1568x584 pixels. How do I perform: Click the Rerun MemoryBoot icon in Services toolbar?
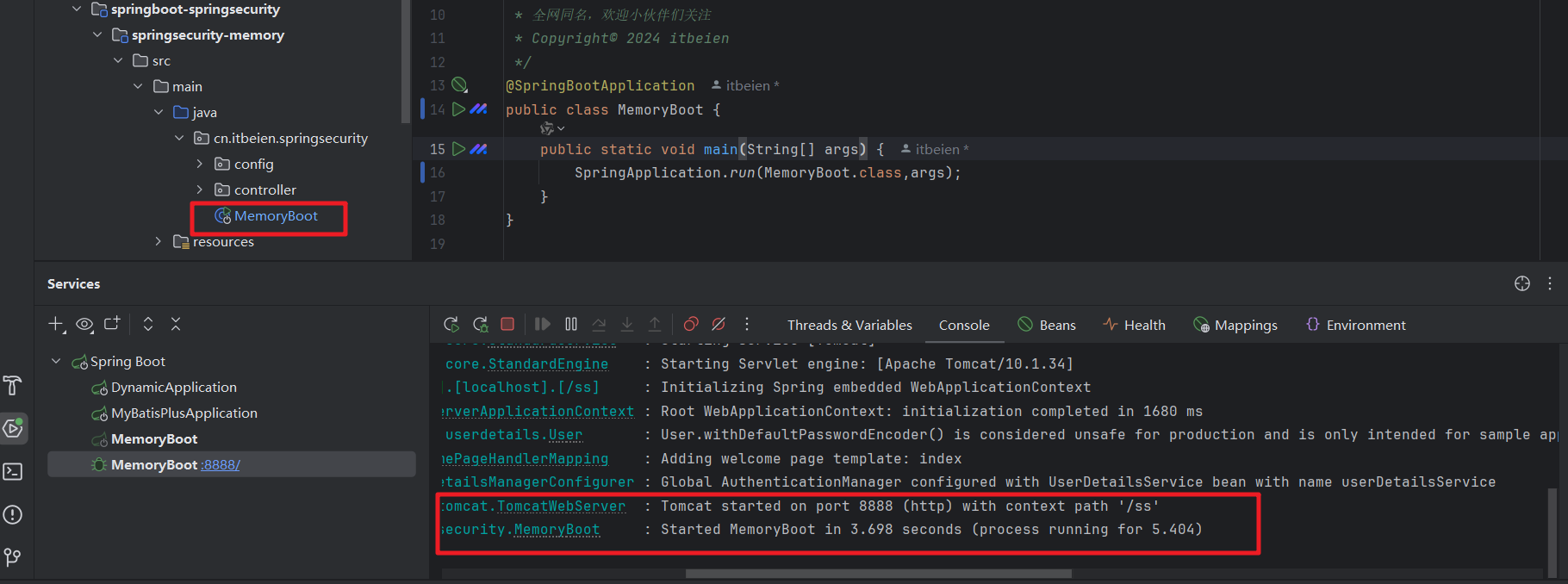(451, 324)
